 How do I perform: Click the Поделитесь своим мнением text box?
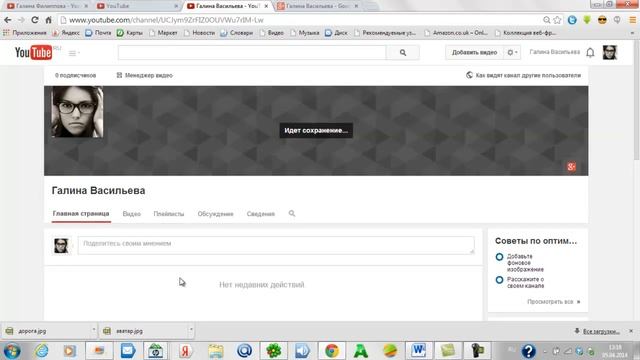[x=276, y=245]
